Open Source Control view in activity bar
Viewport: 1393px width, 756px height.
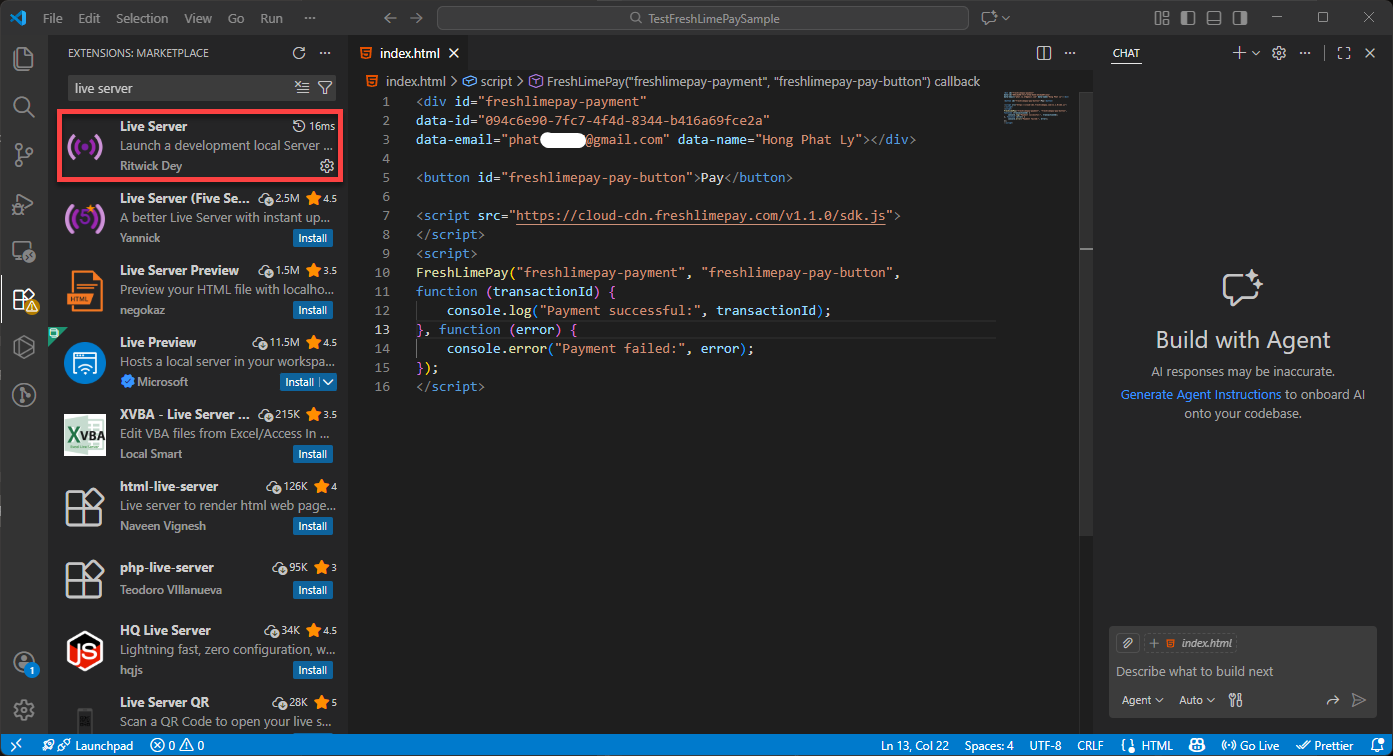[24, 154]
